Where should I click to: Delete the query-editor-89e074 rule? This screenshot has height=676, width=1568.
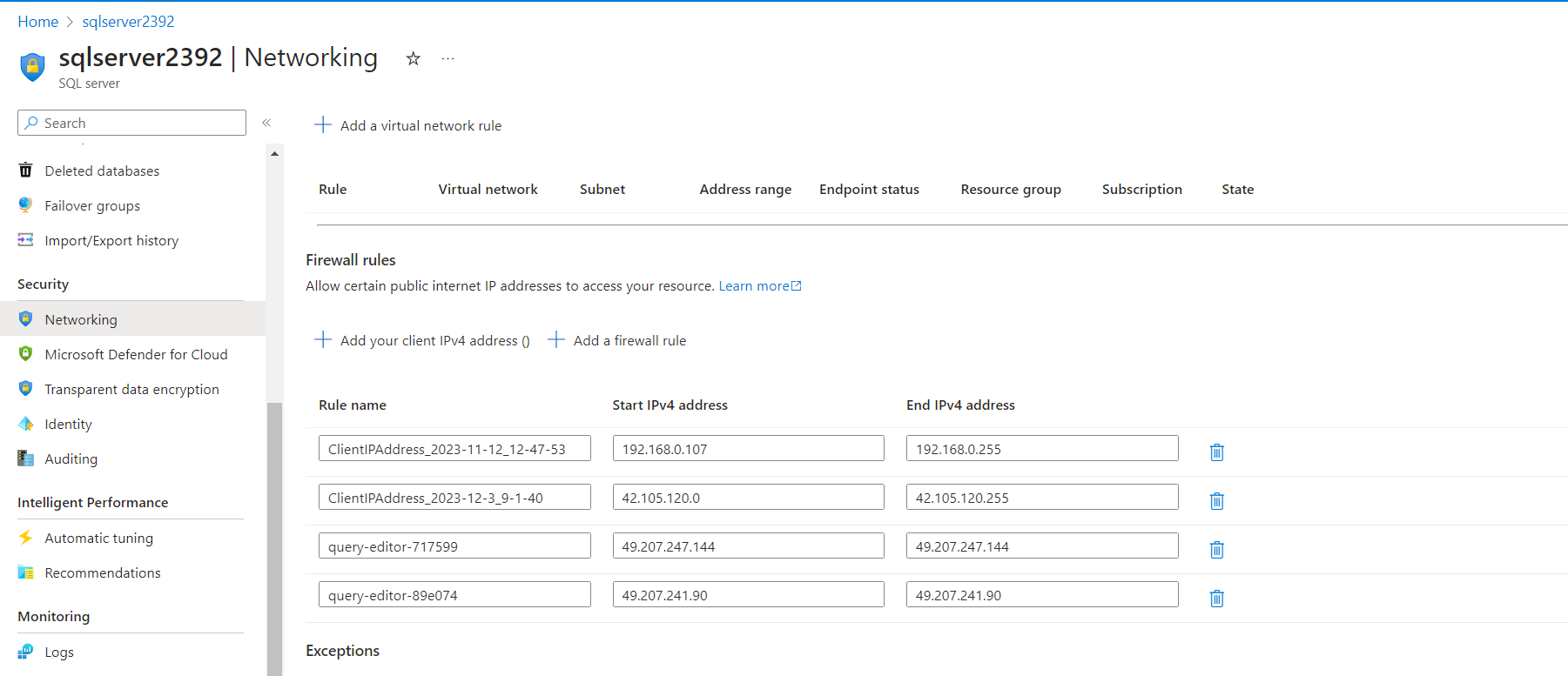click(x=1217, y=598)
